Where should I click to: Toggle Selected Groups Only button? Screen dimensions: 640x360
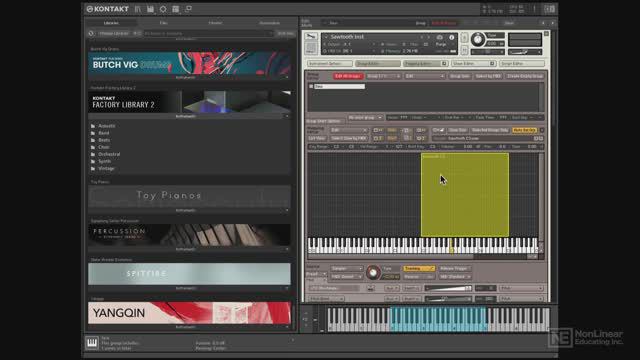click(x=490, y=130)
